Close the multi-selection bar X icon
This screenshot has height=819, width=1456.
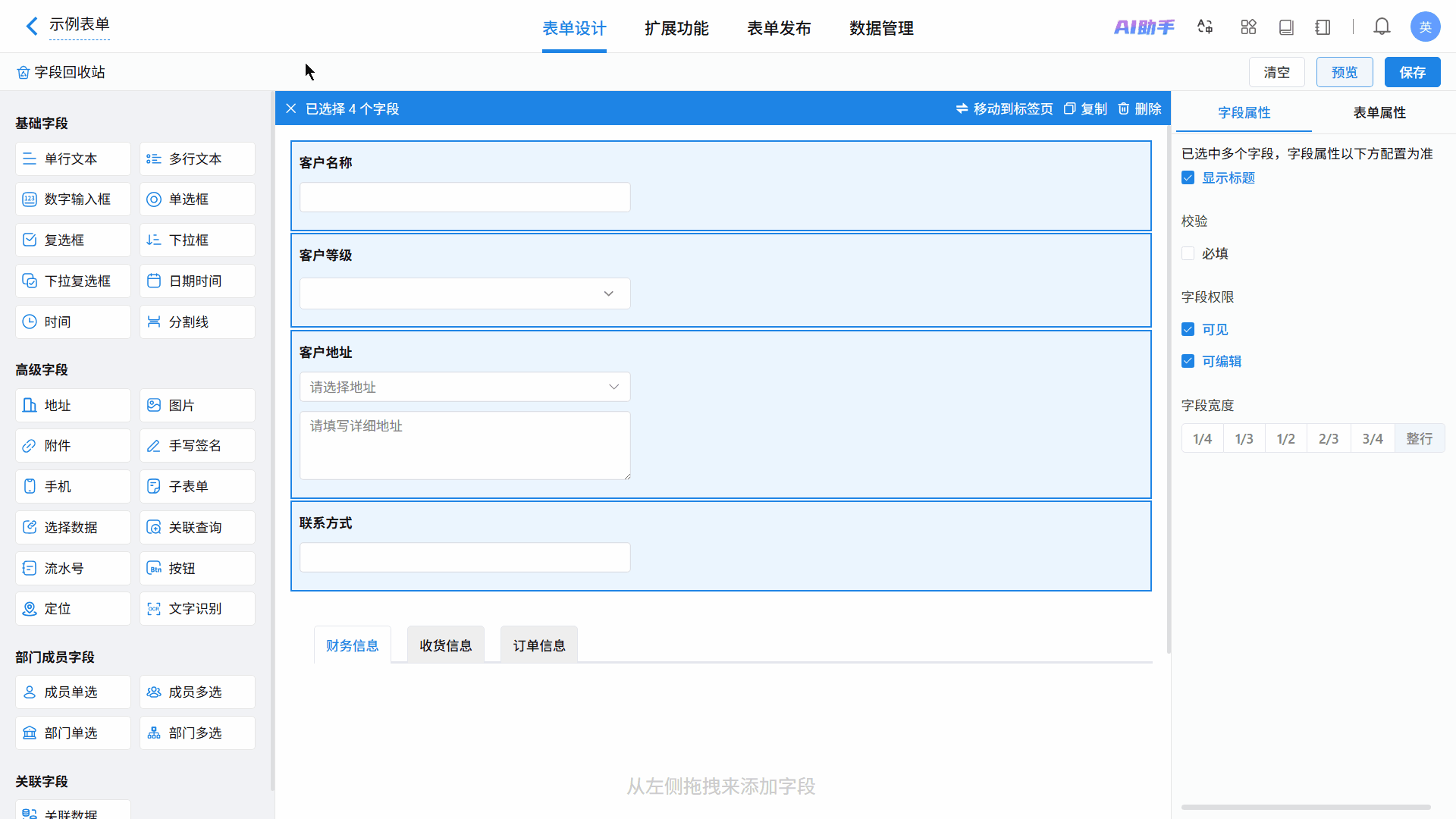tap(291, 108)
